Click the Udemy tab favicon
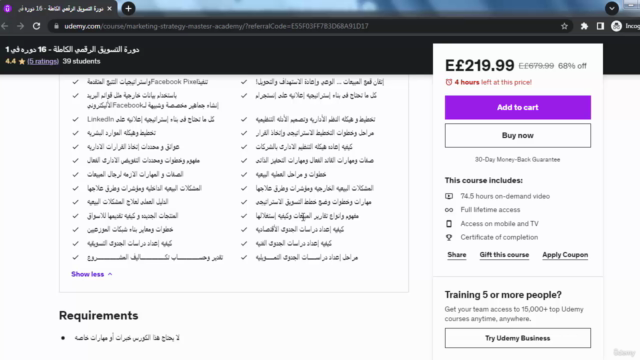 click(7, 9)
